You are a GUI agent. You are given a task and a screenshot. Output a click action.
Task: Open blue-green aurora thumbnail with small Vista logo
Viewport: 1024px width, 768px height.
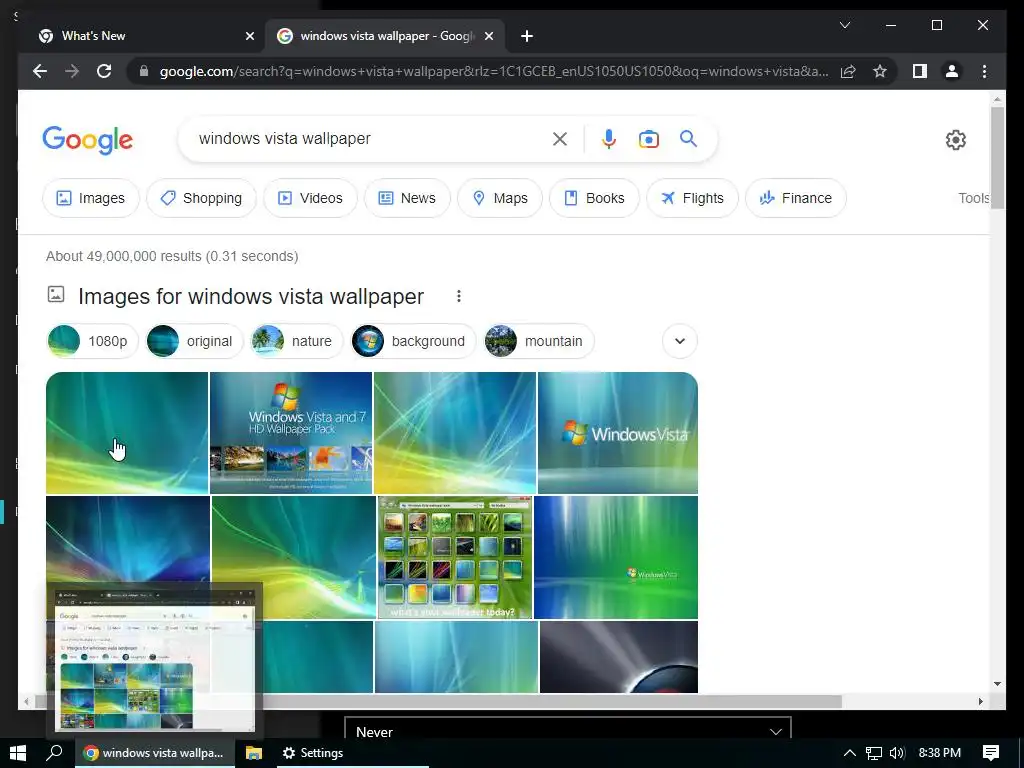[616, 557]
